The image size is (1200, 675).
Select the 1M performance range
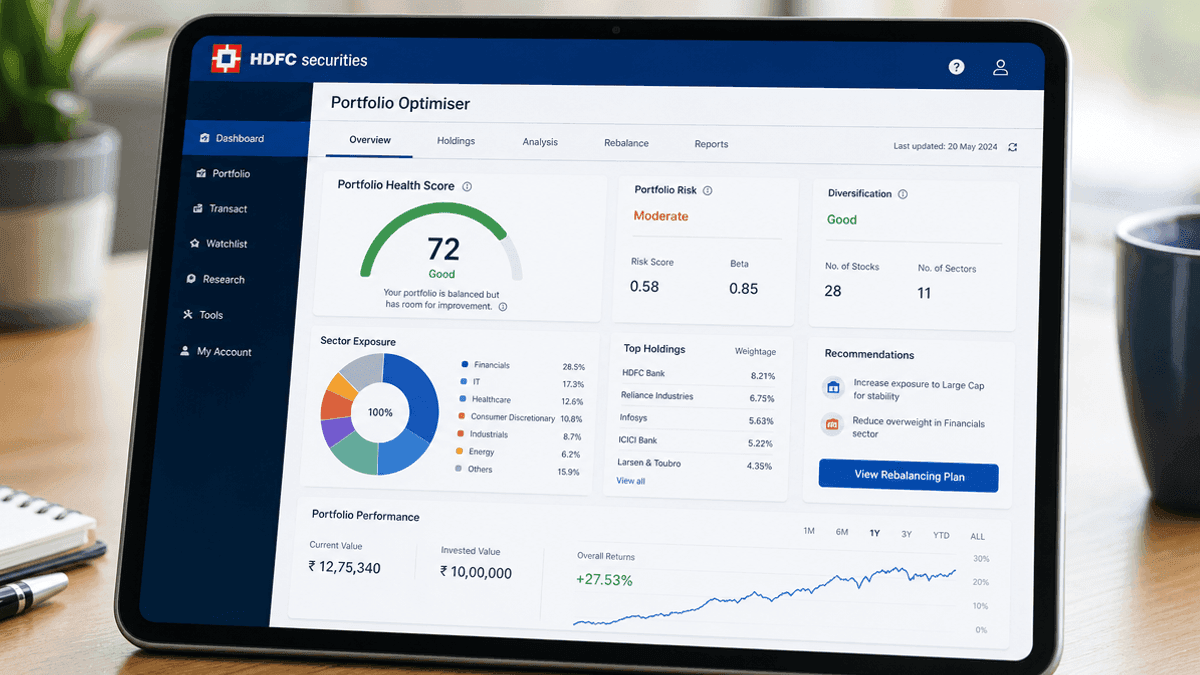809,531
